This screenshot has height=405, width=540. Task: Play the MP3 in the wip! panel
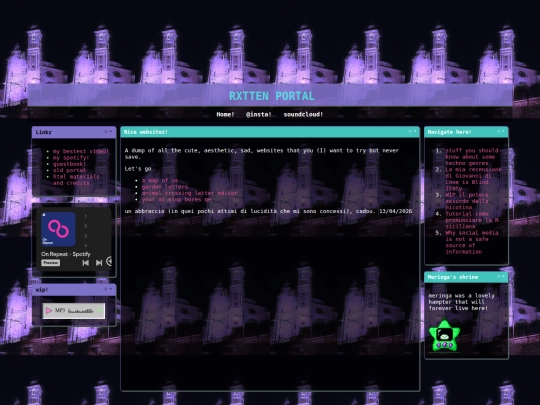click(x=49, y=311)
